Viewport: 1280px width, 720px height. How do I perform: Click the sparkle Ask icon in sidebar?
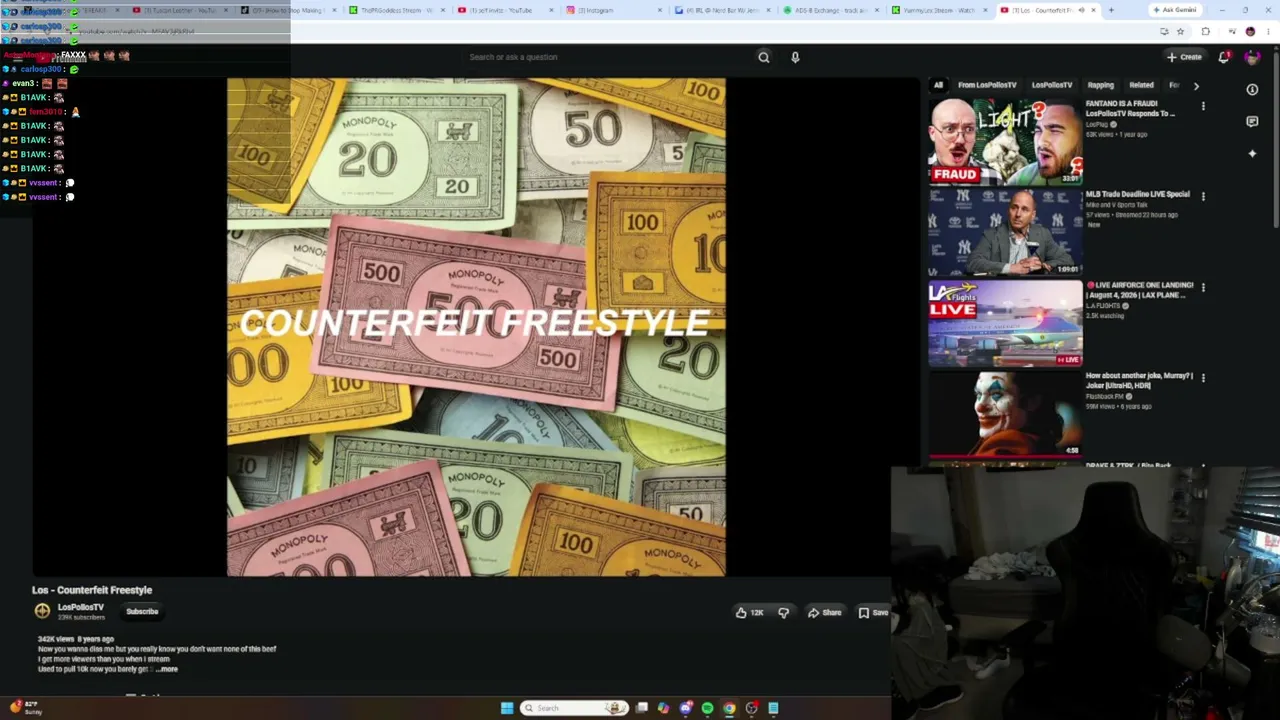coord(1252,154)
